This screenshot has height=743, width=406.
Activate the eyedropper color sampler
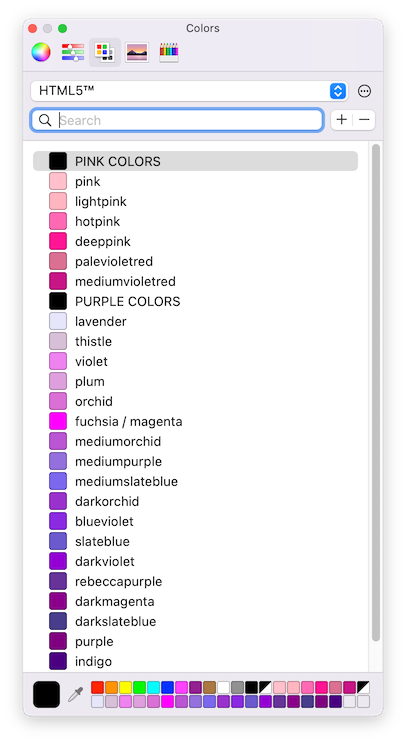76,695
